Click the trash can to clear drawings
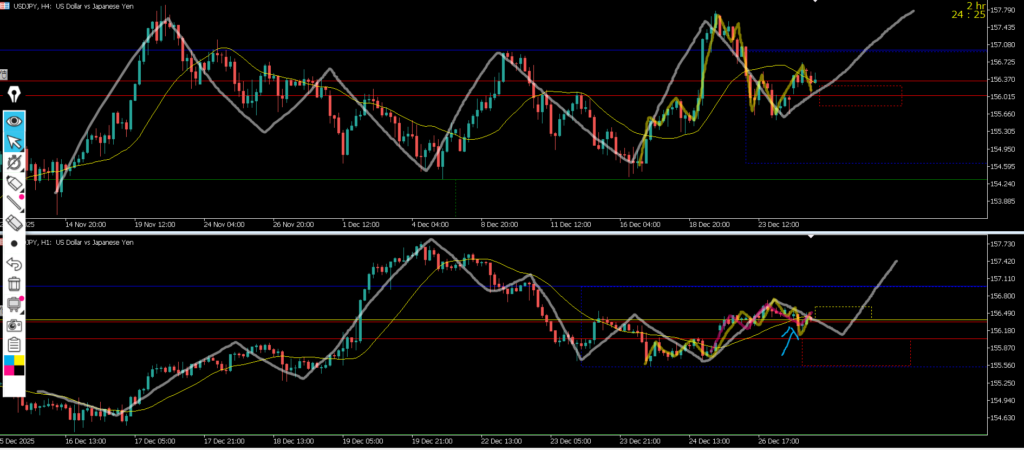1024x450 pixels. [x=15, y=284]
